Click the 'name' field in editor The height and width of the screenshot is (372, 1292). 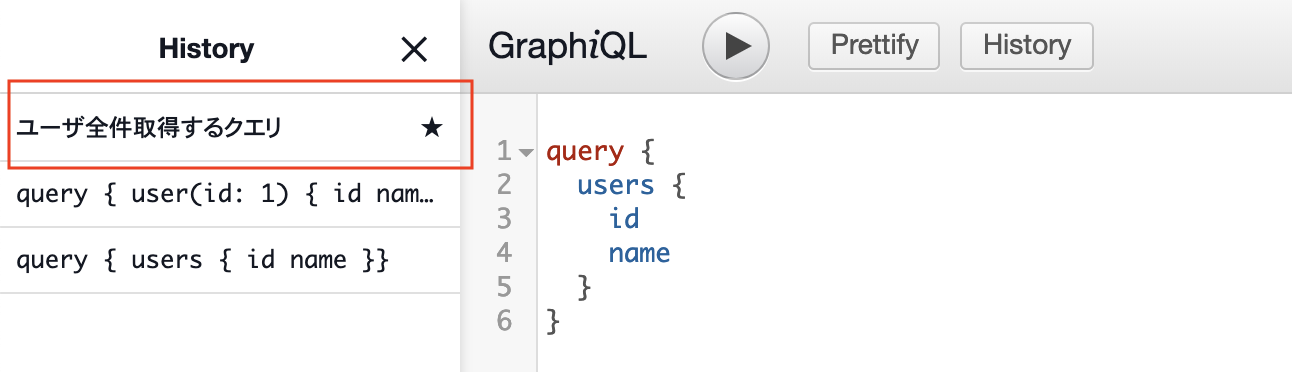click(x=639, y=254)
